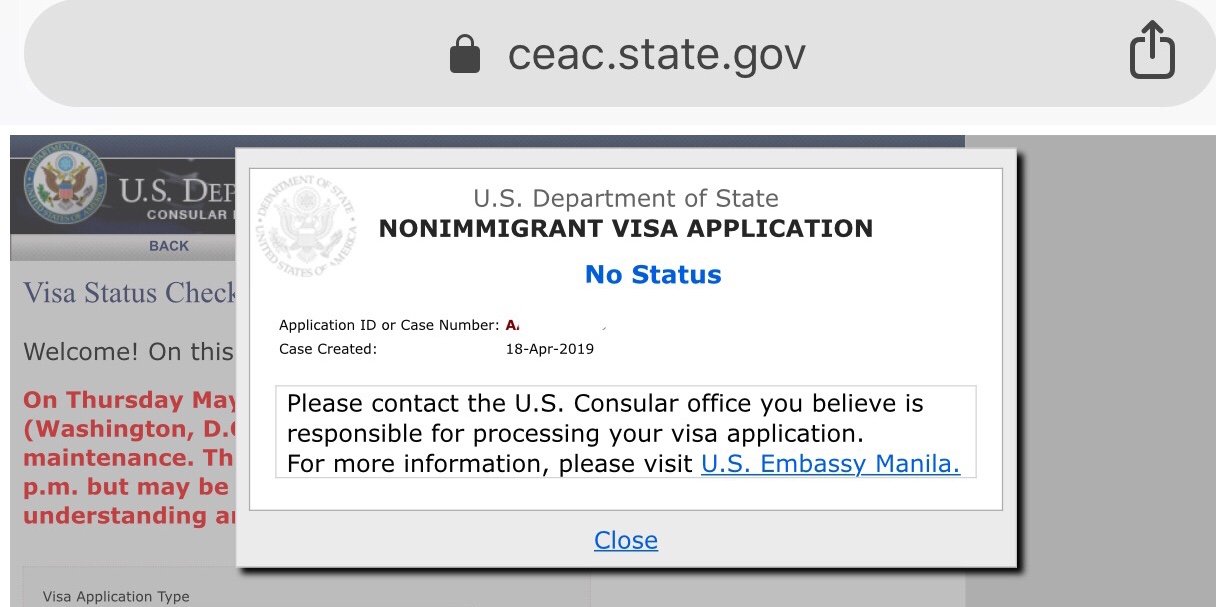Click the Welcome message text
This screenshot has width=1216, height=607.
128,352
